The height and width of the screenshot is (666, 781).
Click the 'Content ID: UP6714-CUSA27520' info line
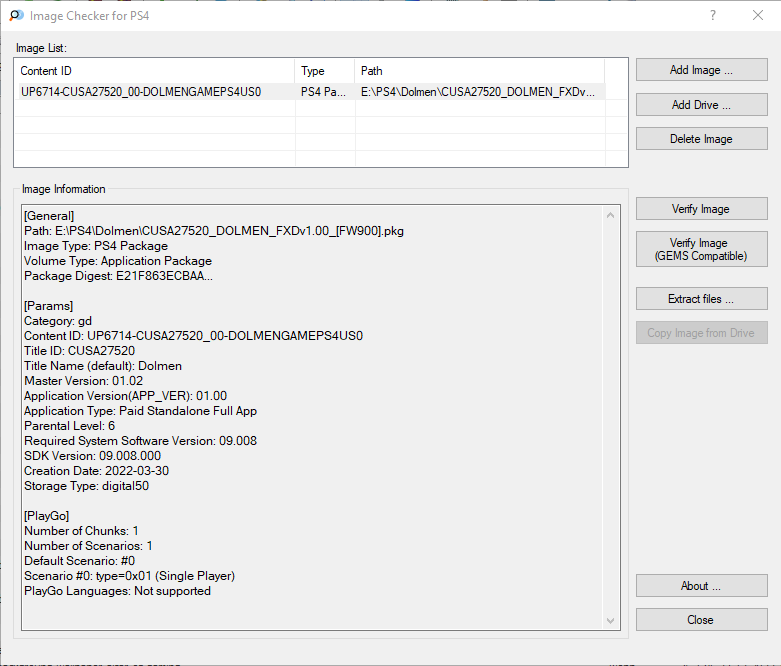coord(193,336)
